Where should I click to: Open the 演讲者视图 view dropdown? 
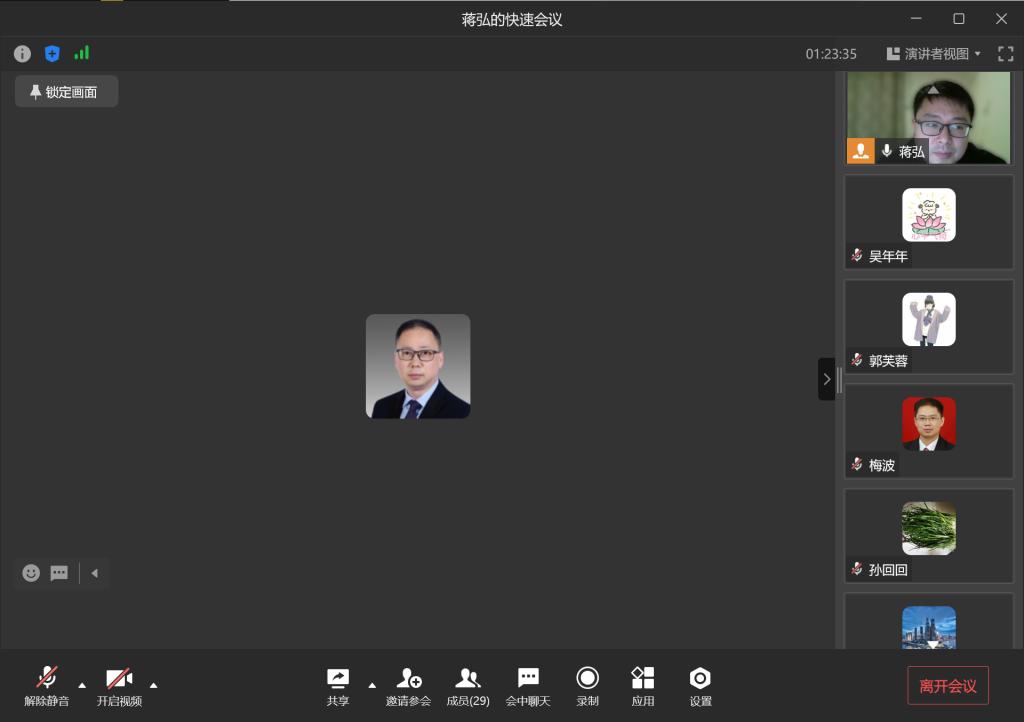[934, 54]
